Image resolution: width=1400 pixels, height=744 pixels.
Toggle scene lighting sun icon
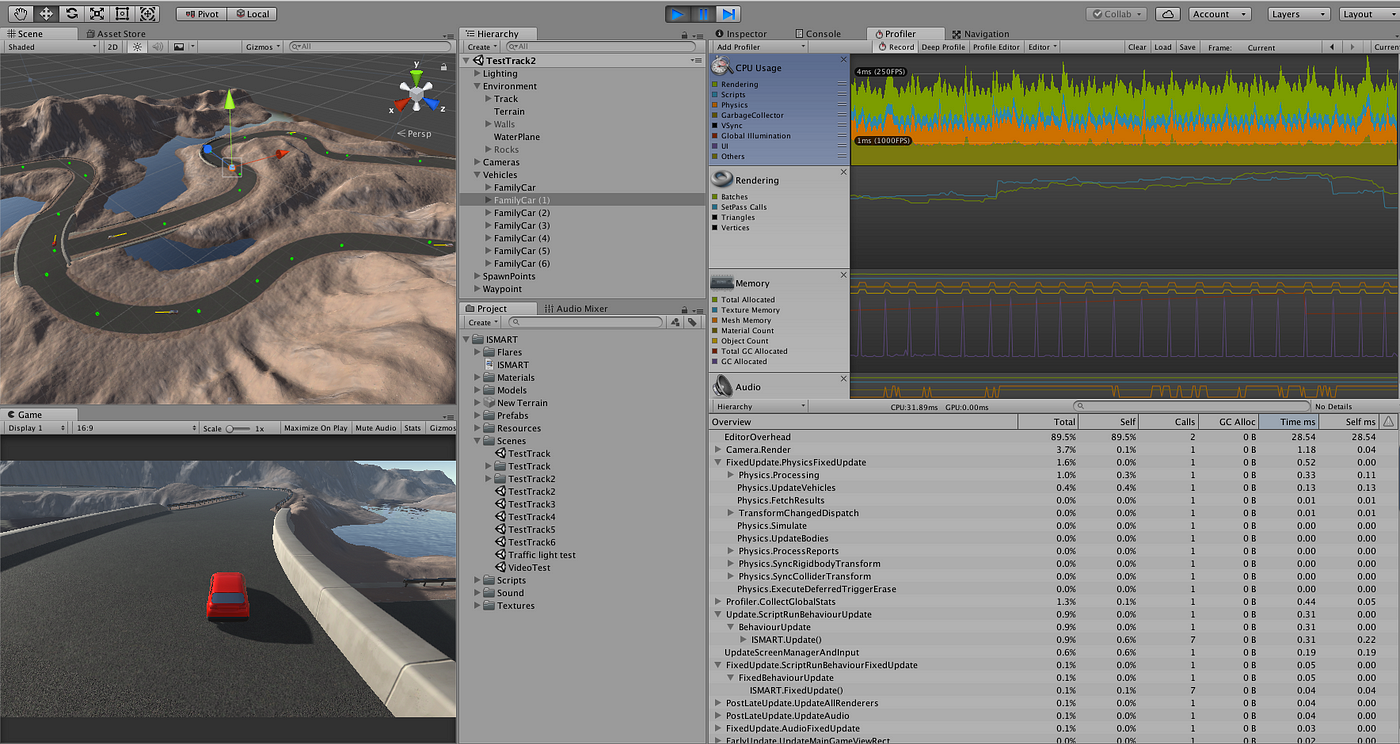click(138, 47)
